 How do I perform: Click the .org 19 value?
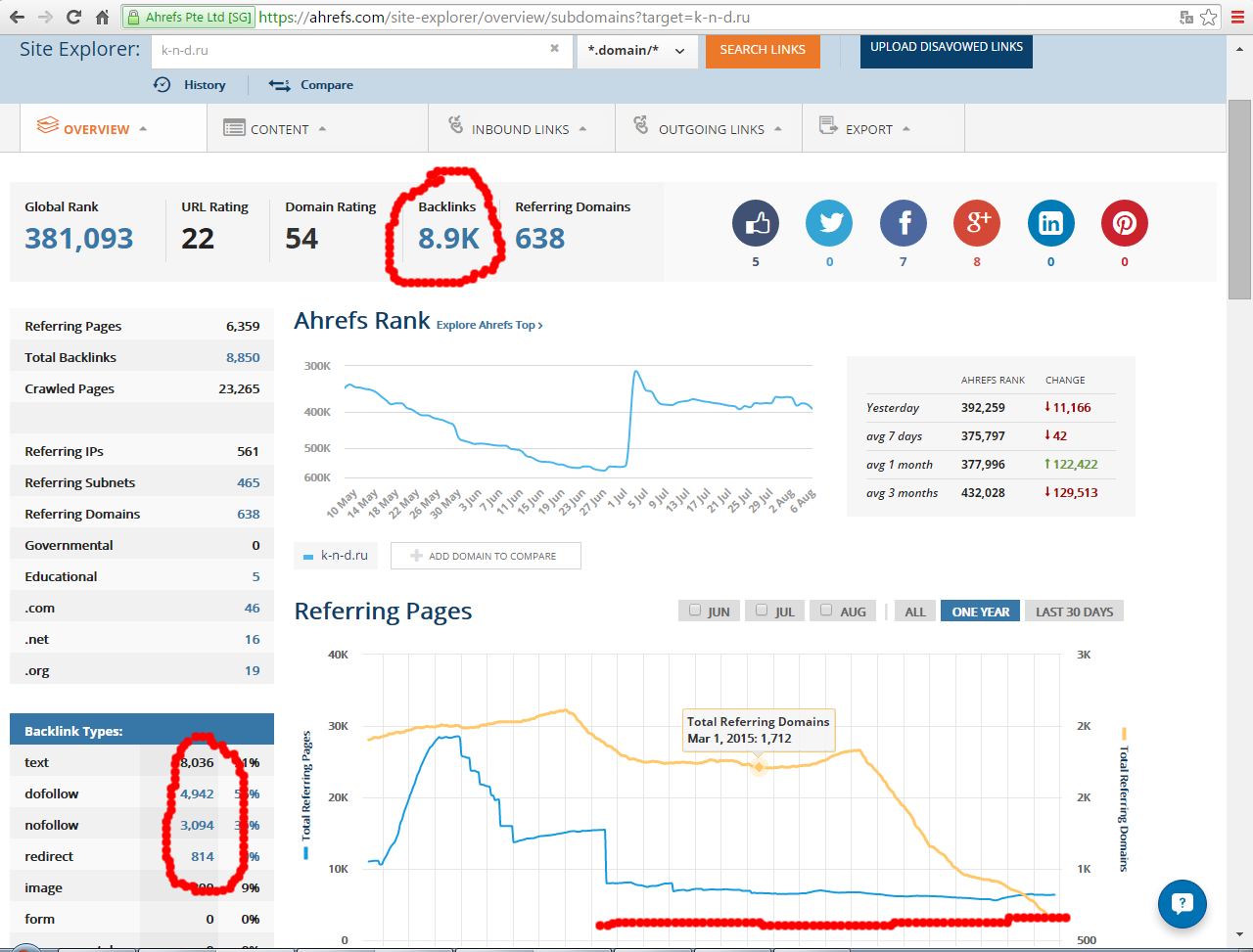pyautogui.click(x=253, y=670)
